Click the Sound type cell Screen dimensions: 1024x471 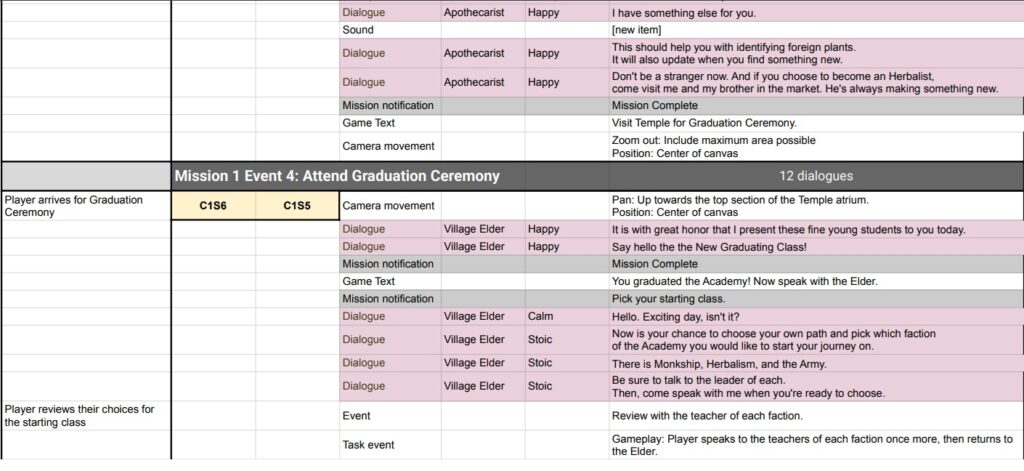(389, 30)
